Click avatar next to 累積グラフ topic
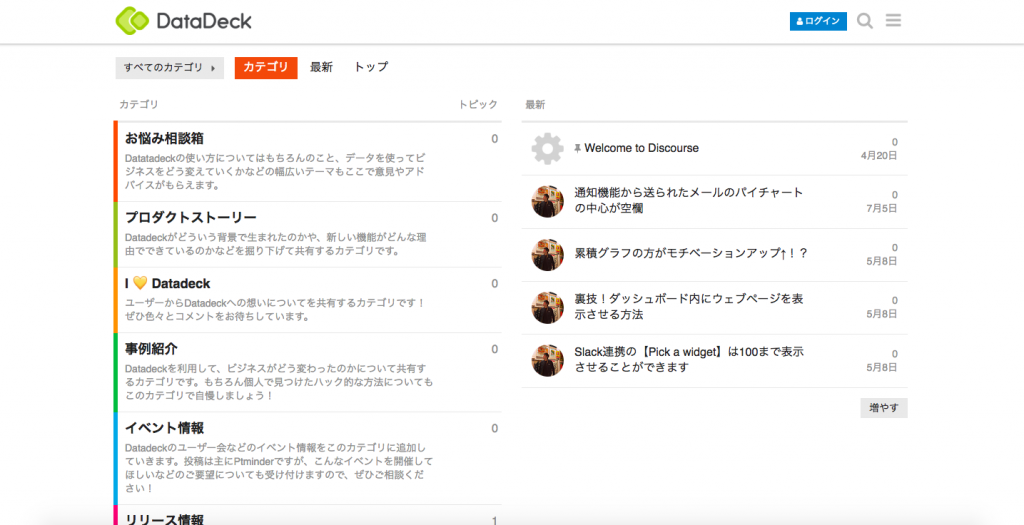This screenshot has height=525, width=1024. (547, 254)
